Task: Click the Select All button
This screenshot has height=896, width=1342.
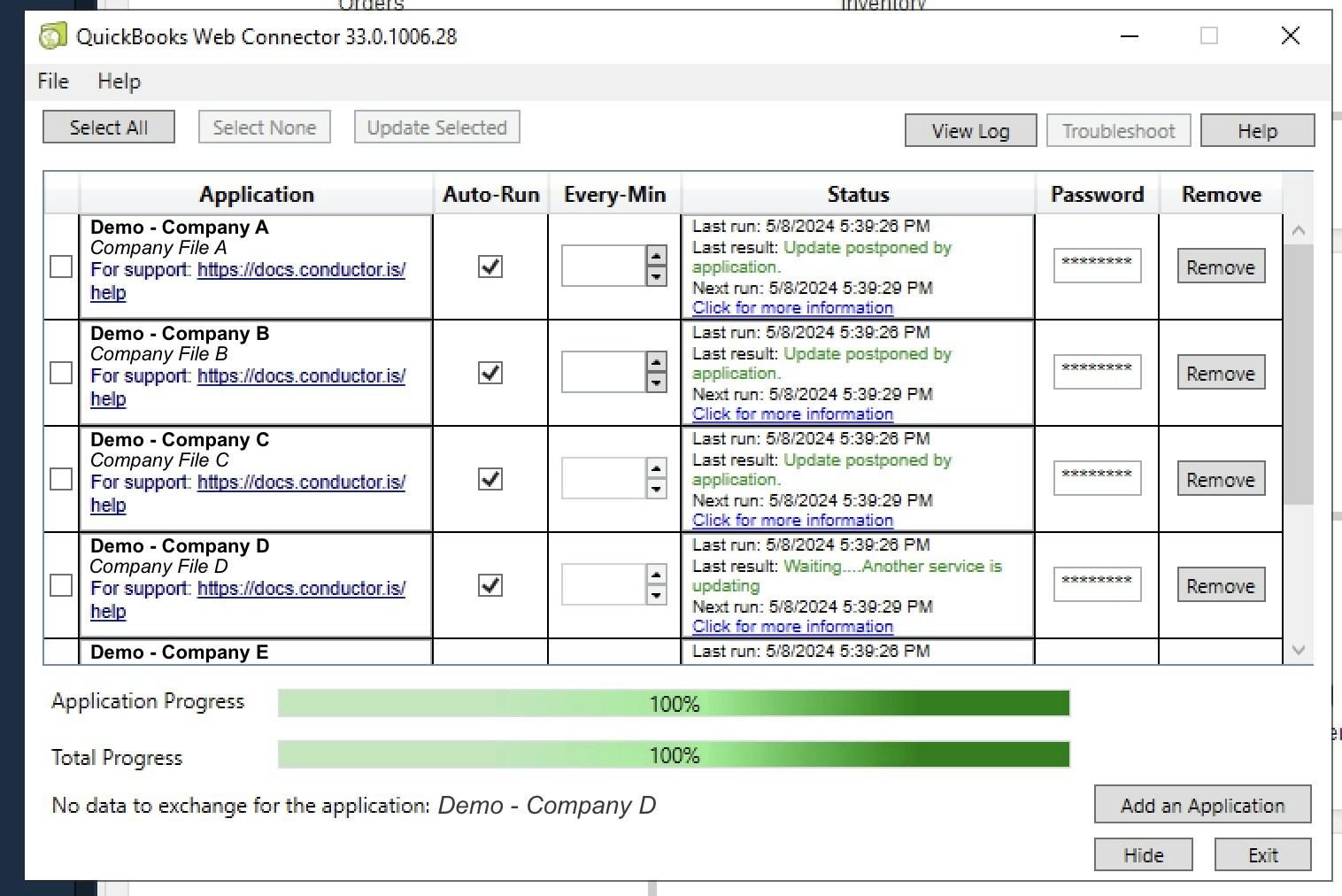Action: pyautogui.click(x=109, y=127)
